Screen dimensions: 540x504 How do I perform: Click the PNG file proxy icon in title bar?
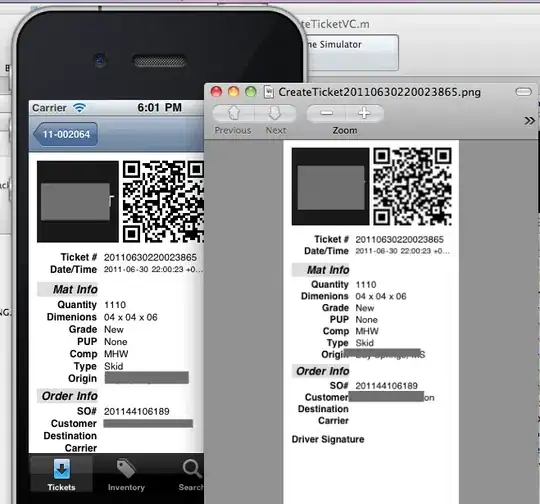click(x=269, y=92)
